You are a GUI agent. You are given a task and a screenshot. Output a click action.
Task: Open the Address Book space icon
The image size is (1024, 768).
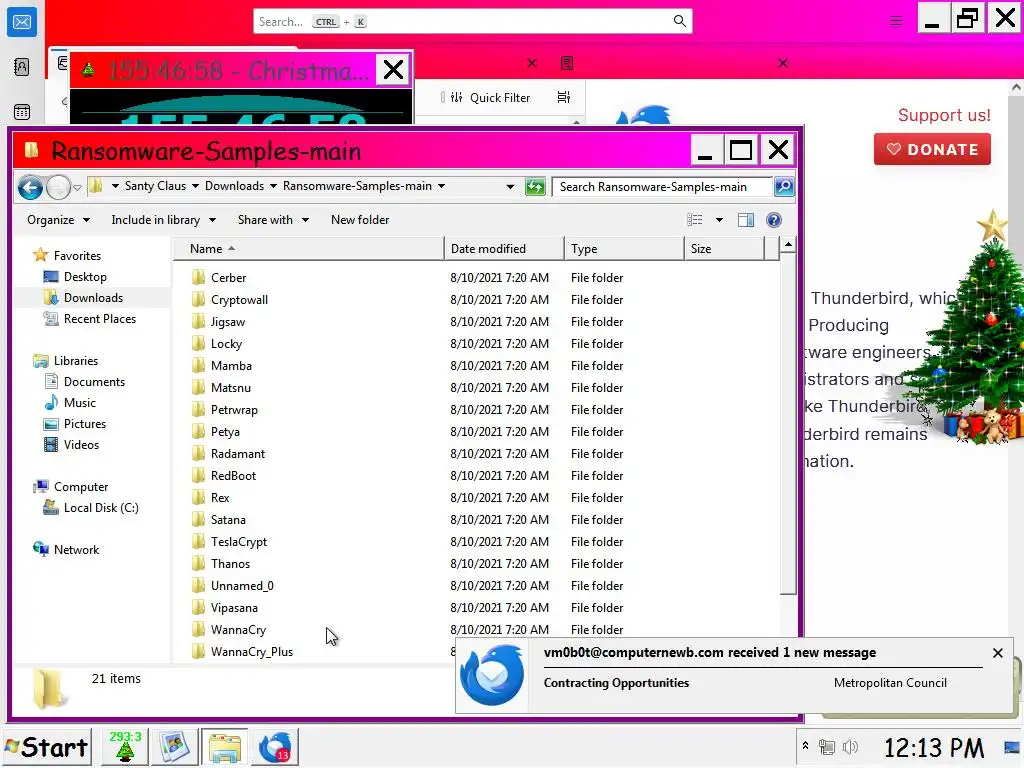pyautogui.click(x=22, y=67)
